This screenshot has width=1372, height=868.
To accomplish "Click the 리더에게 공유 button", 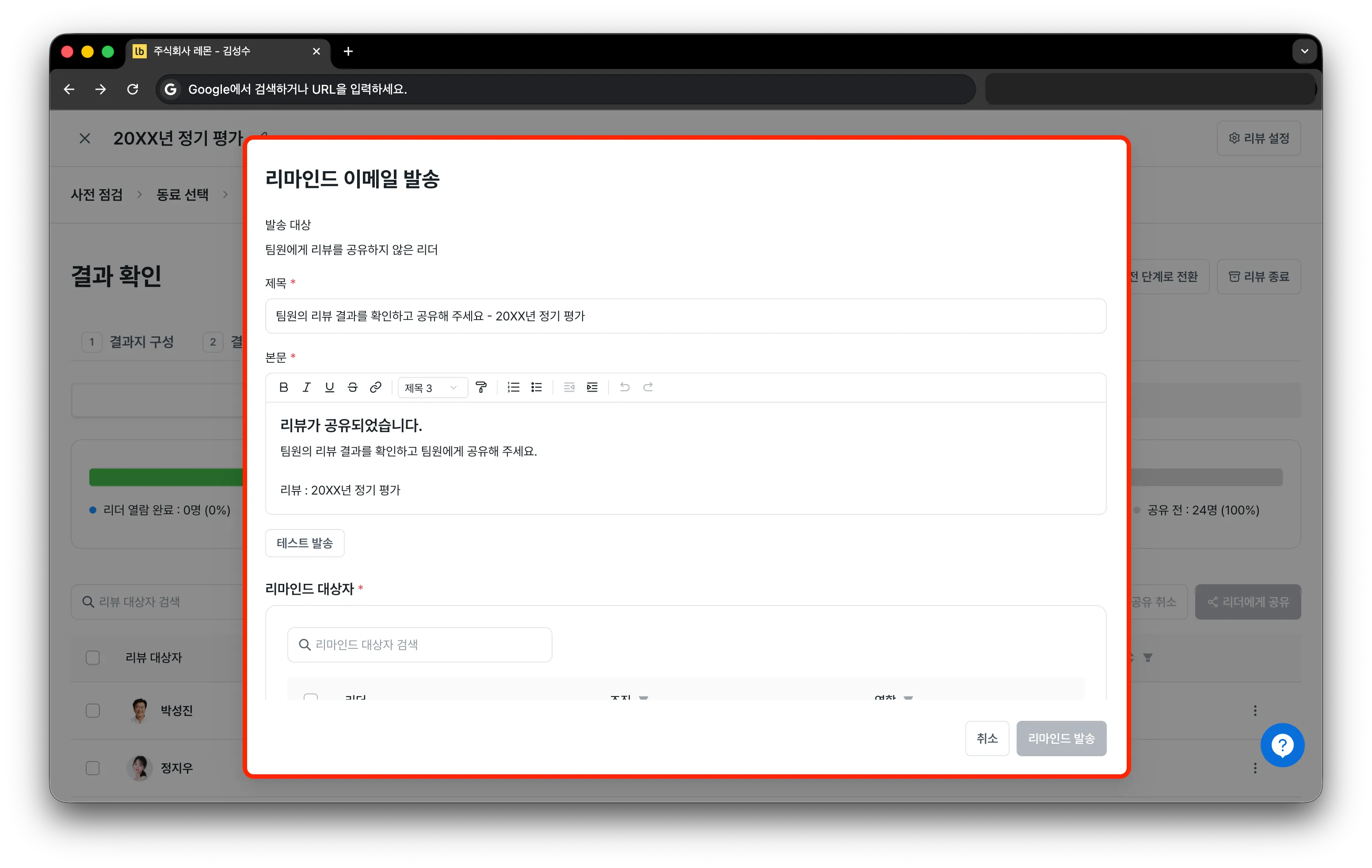I will [1247, 602].
